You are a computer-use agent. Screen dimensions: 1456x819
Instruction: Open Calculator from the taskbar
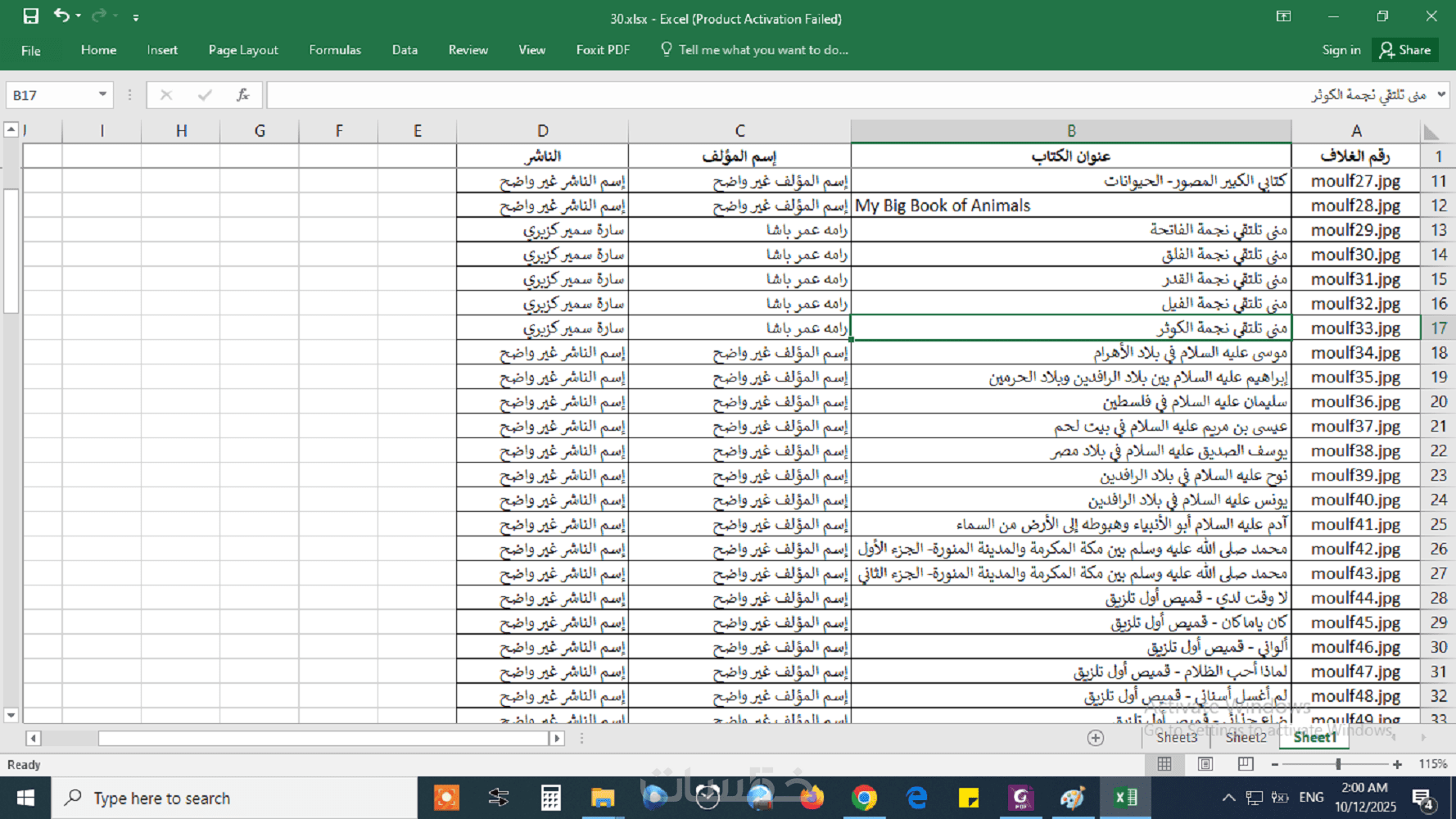[551, 798]
